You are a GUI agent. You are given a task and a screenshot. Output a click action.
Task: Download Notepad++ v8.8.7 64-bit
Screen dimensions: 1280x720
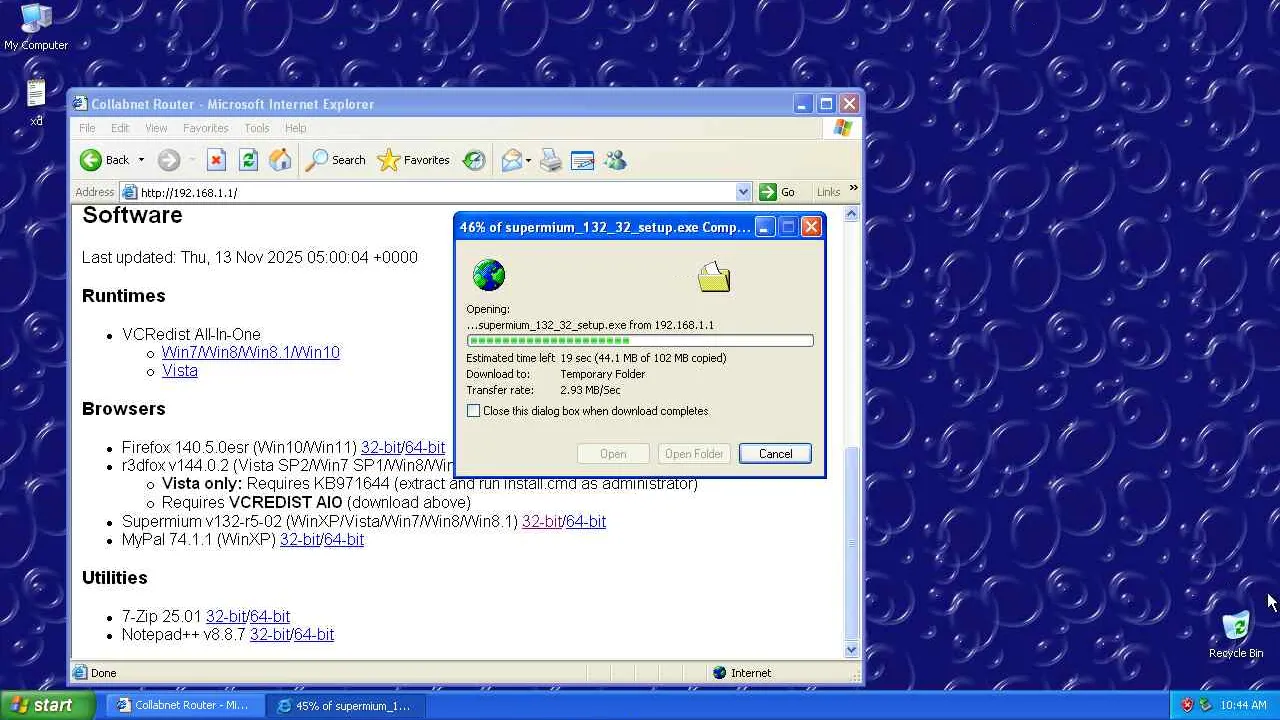tap(314, 634)
